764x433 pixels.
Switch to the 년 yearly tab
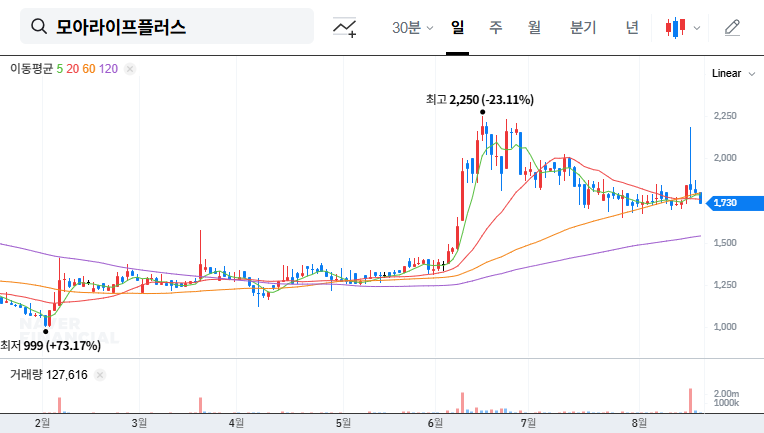click(x=631, y=27)
